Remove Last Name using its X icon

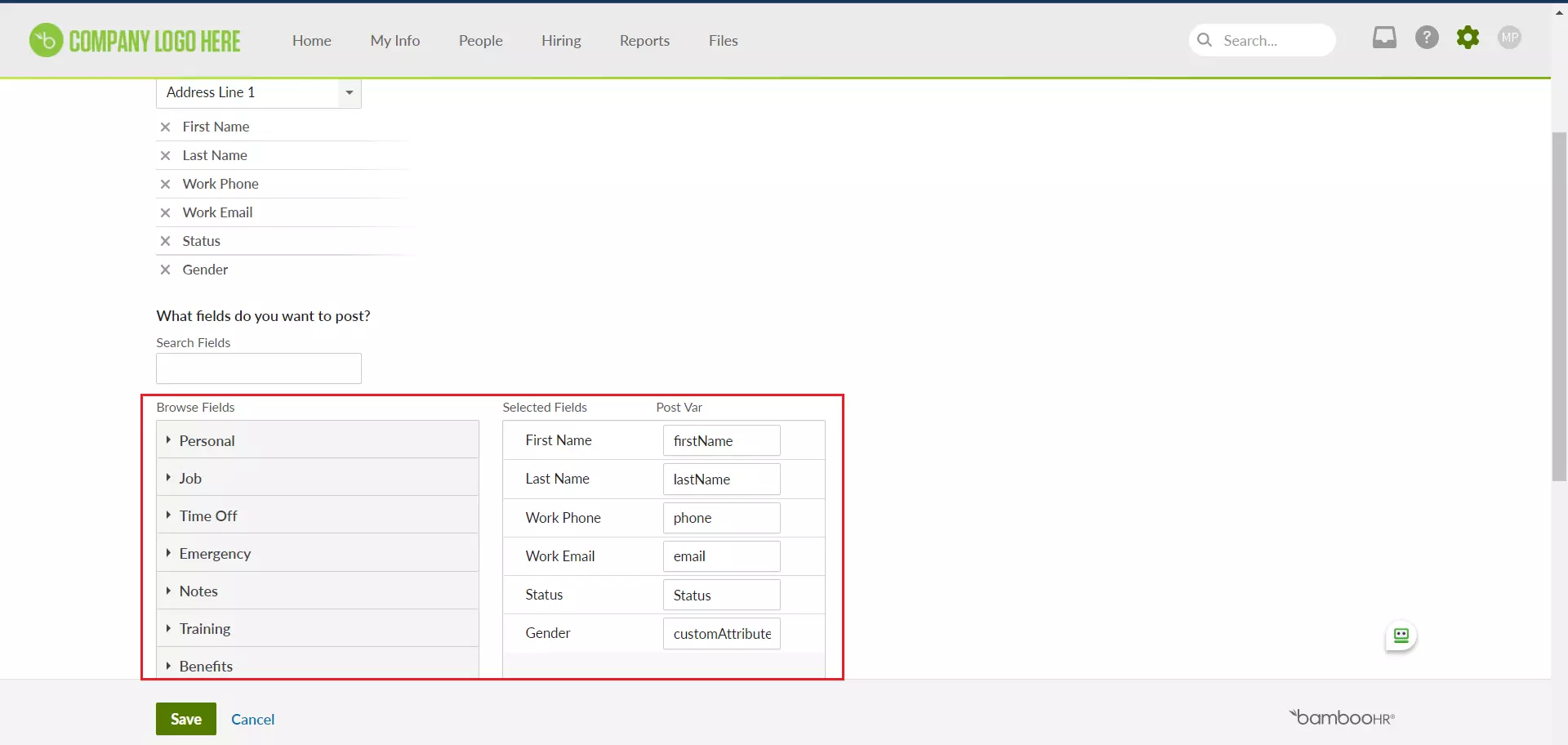tap(166, 155)
